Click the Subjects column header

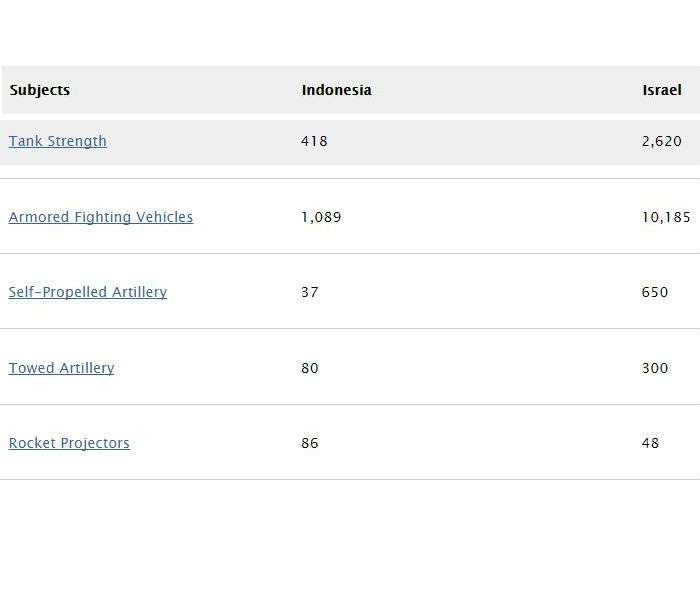pyautogui.click(x=40, y=90)
